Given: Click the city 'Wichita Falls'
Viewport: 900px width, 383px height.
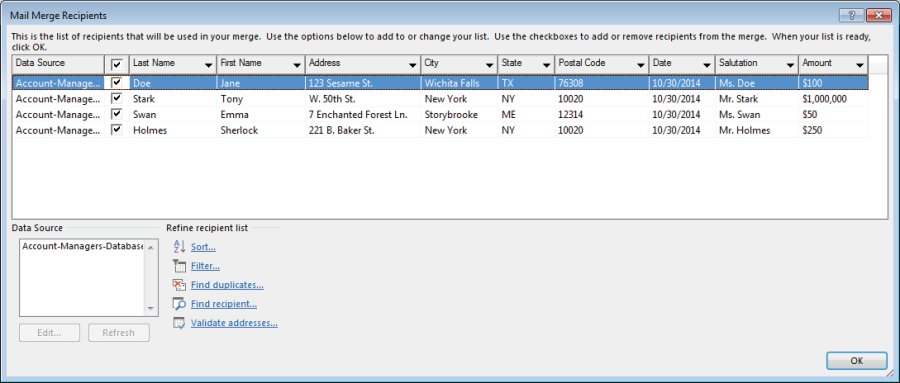Looking at the screenshot, I should [x=452, y=83].
